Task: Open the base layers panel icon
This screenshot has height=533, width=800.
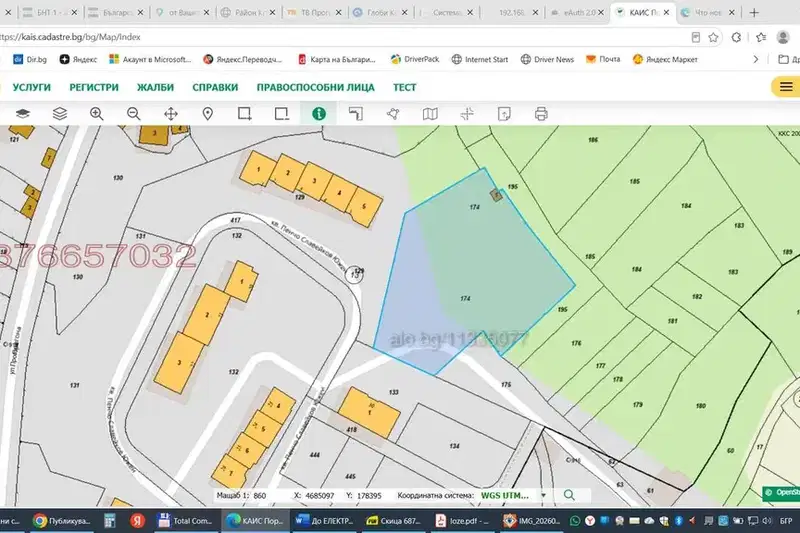Action: (23, 113)
